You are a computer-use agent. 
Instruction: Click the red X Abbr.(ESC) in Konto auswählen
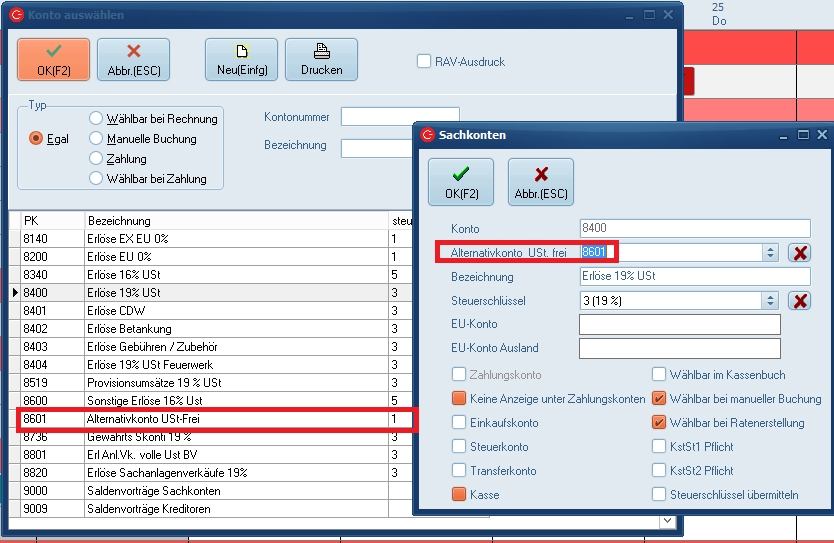(133, 50)
